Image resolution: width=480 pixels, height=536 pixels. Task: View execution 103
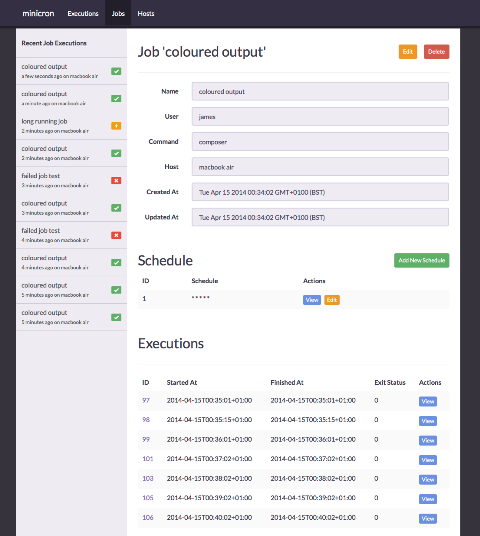point(428,480)
